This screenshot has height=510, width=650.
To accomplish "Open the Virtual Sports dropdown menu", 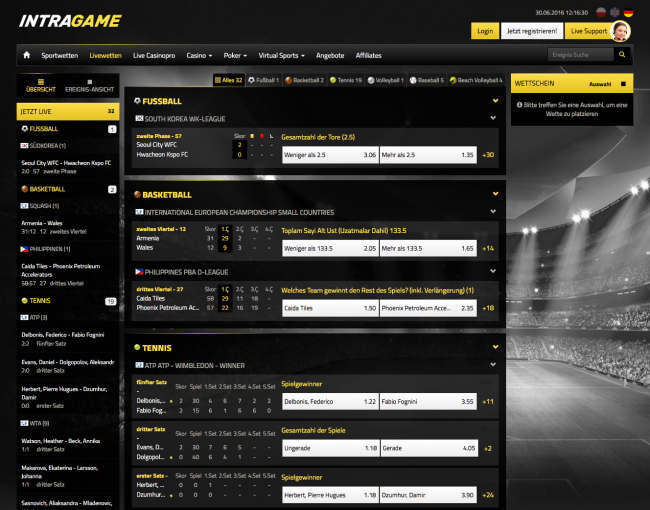I will [281, 56].
